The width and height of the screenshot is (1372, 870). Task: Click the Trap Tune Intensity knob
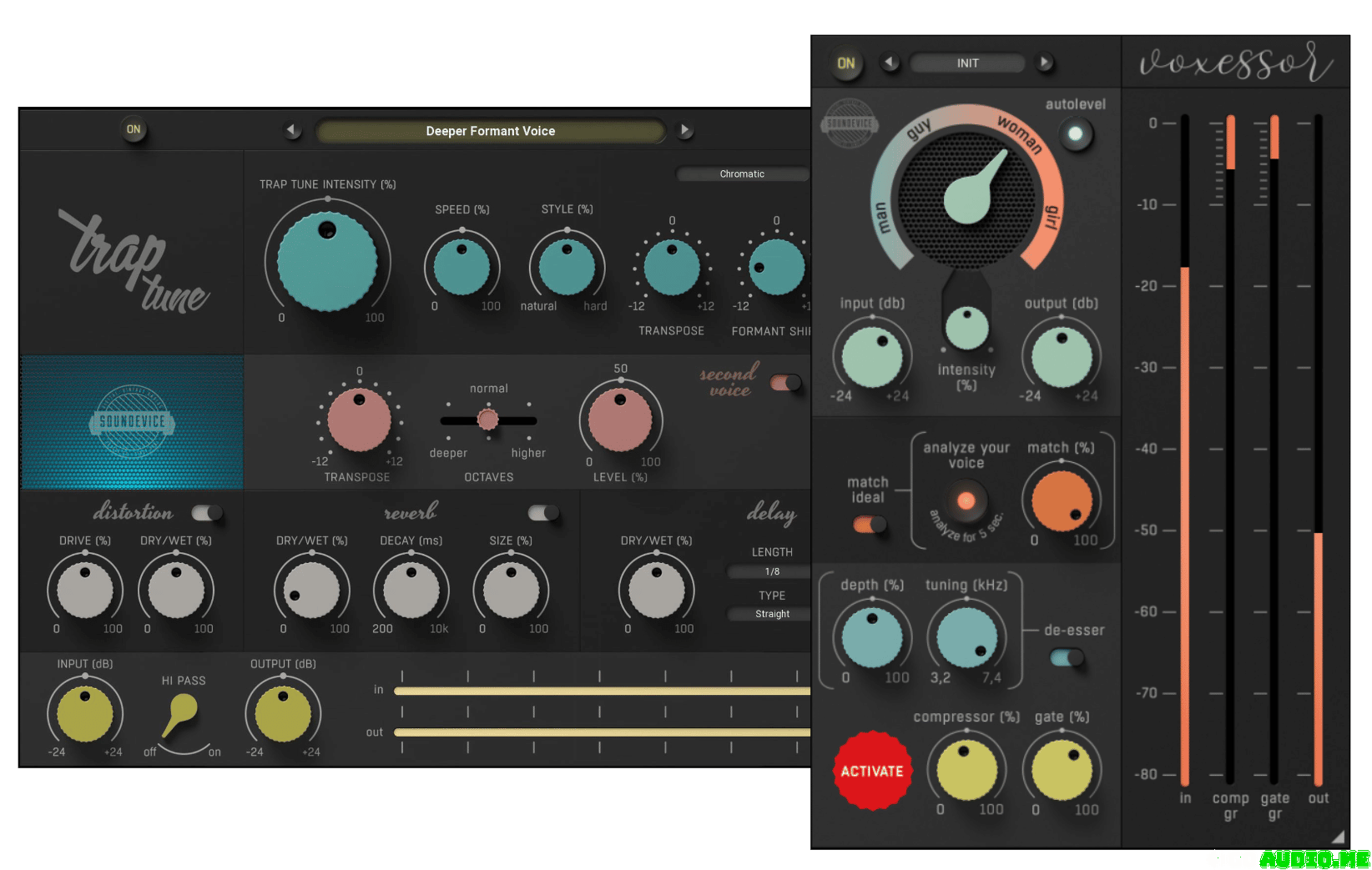(327, 261)
